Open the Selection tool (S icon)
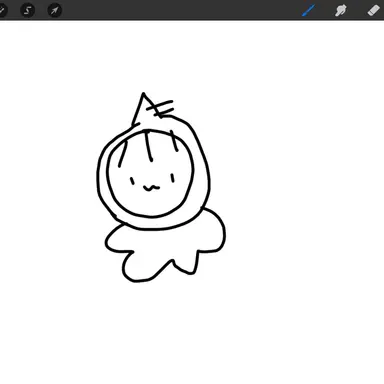Screen dimensions: 384x384 (28, 10)
